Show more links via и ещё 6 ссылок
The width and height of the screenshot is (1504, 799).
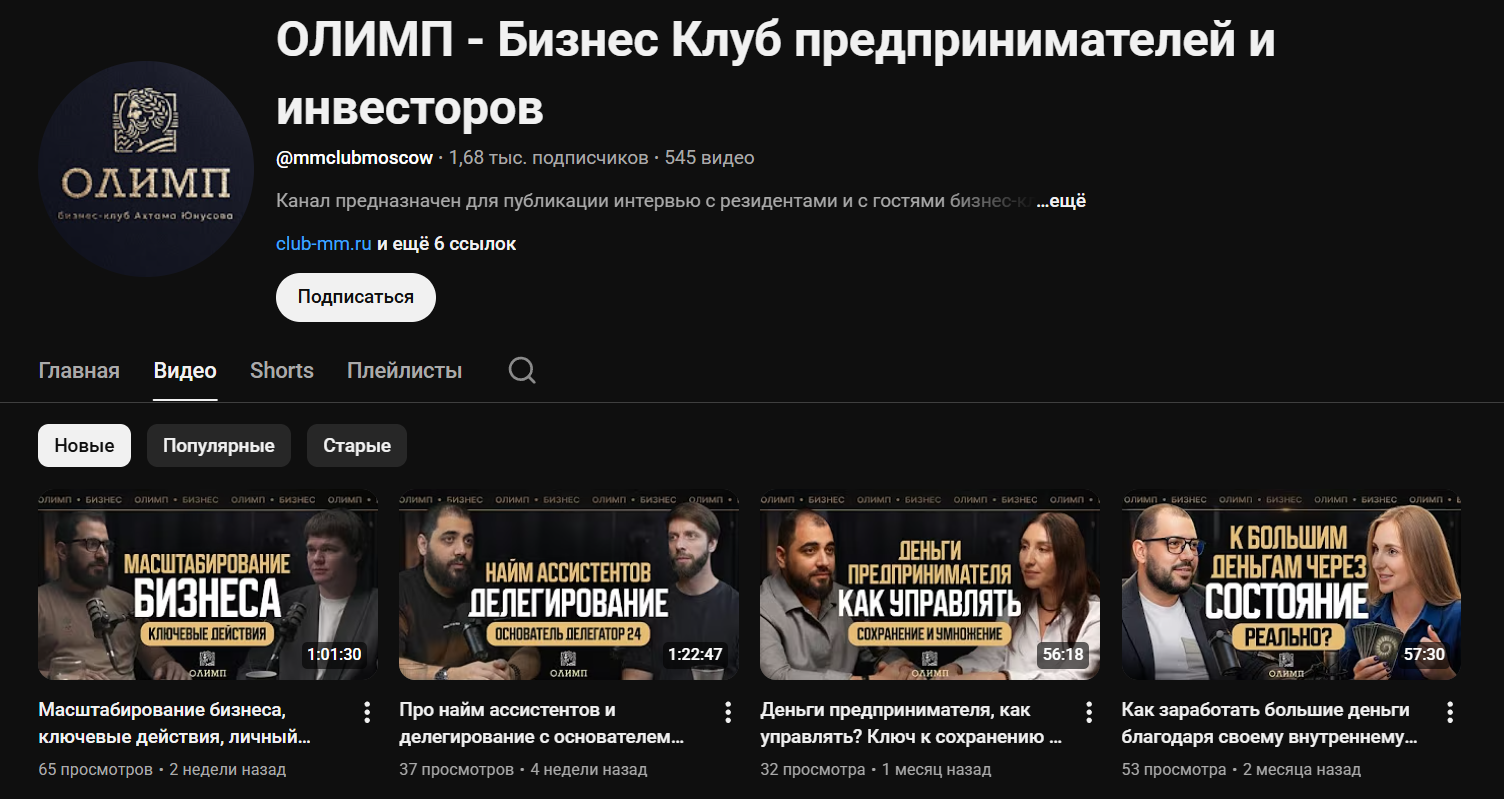[447, 244]
